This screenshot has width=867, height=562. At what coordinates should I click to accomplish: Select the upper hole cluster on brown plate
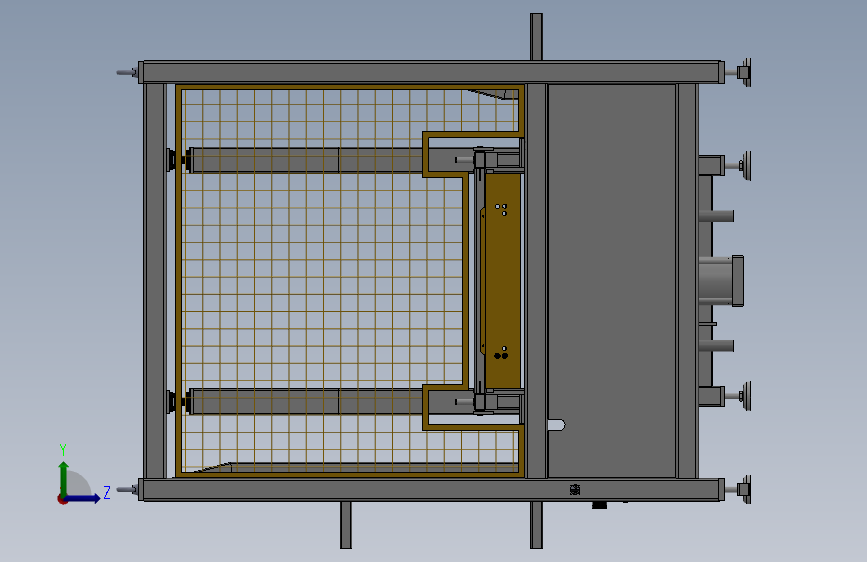pyautogui.click(x=501, y=210)
